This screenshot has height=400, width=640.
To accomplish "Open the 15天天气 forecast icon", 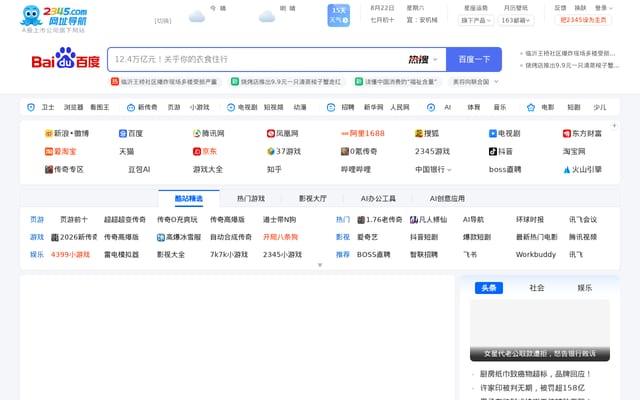I will [338, 16].
